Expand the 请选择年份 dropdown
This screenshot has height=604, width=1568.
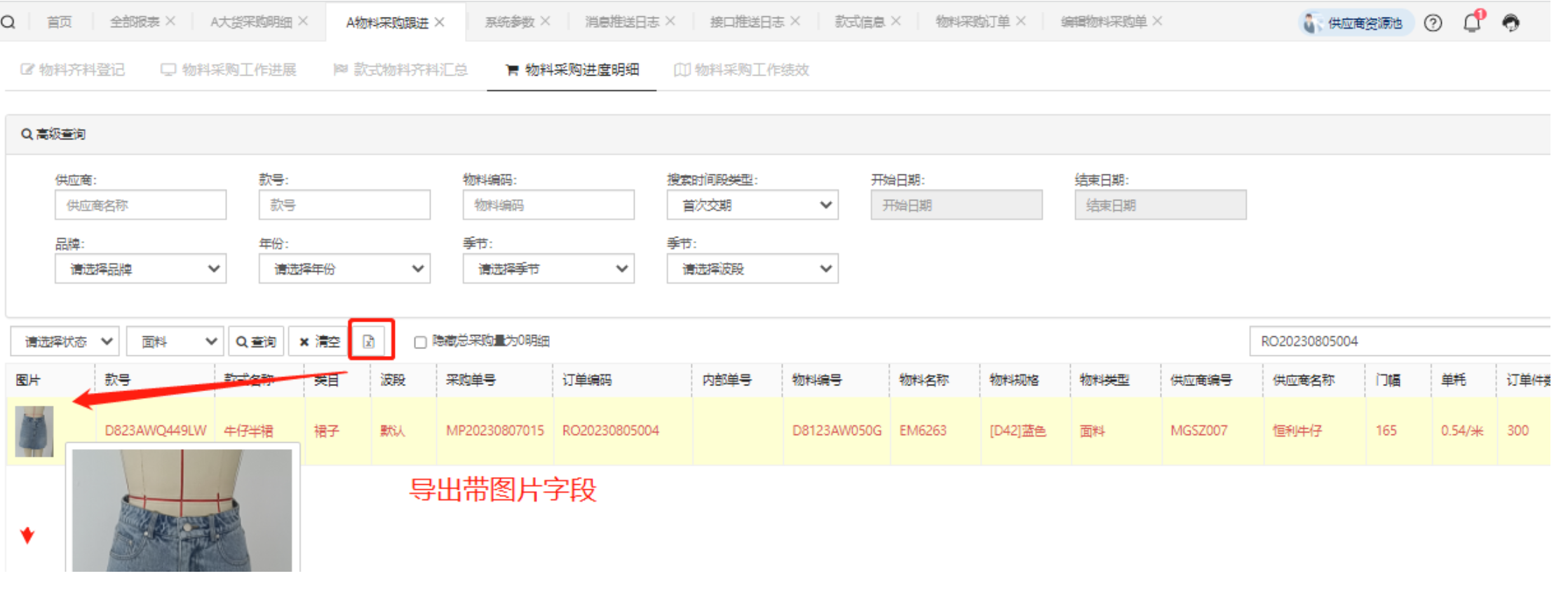click(344, 269)
